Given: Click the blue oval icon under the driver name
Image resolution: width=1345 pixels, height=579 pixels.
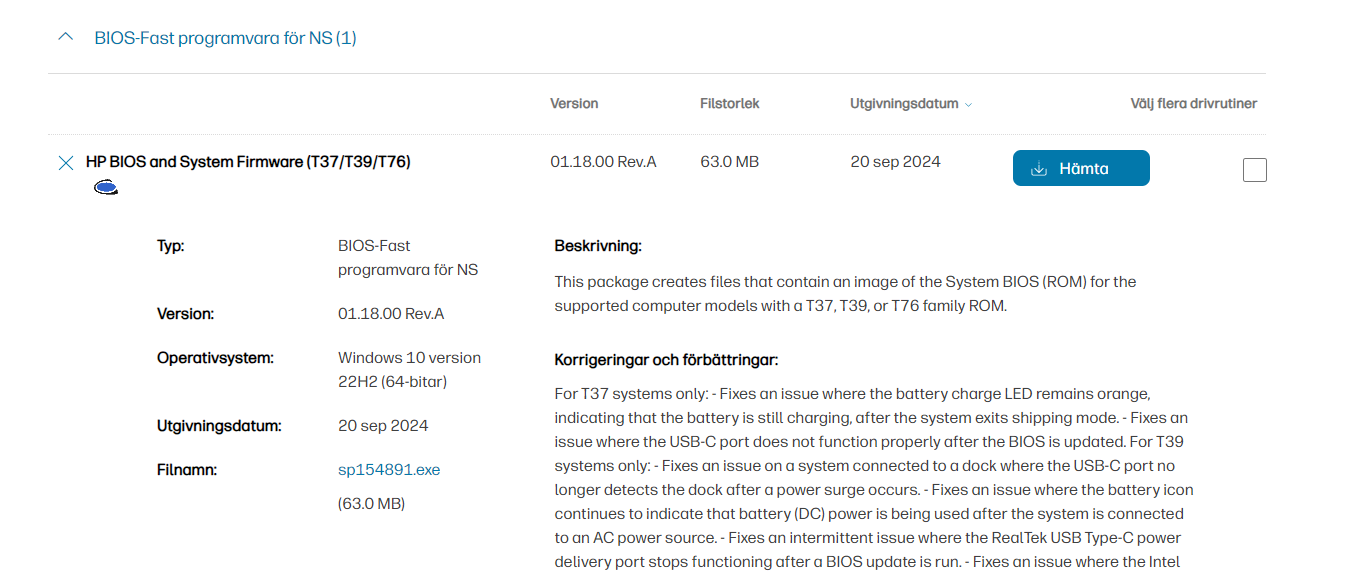Looking at the screenshot, I should [x=106, y=187].
